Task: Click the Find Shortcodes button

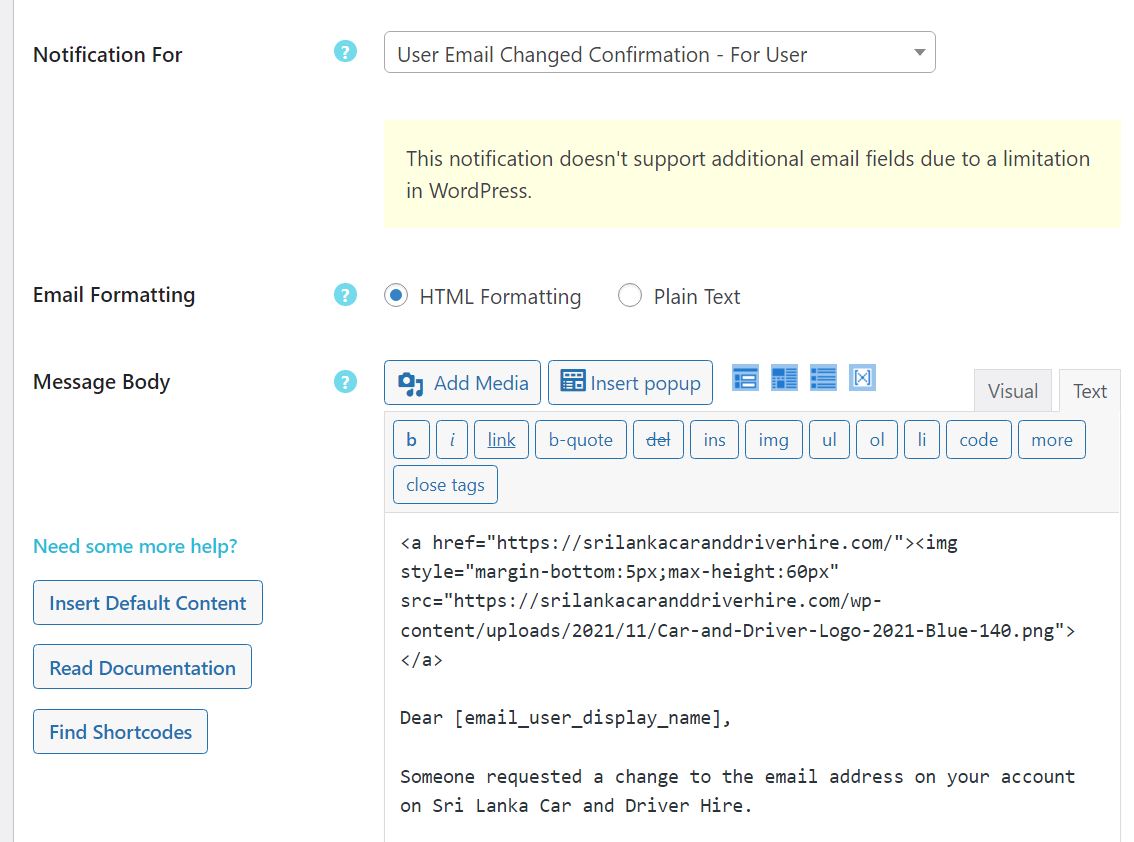Action: [x=120, y=731]
